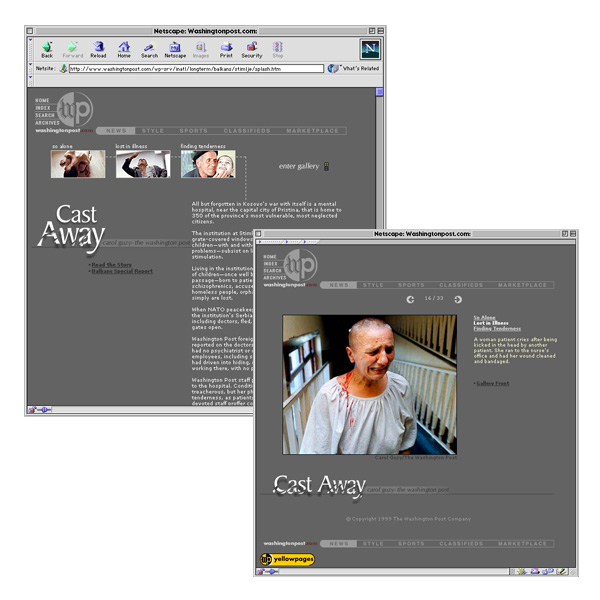The height and width of the screenshot is (600, 600).
Task: Open the newsgroups icon in the component bar
Action: pyautogui.click(x=549, y=572)
